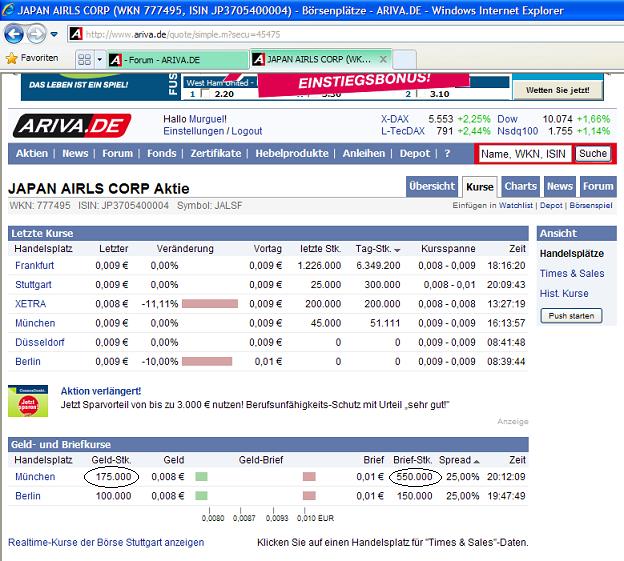
Task: Click the Name, WKN, ISIN search field
Action: pos(523,154)
